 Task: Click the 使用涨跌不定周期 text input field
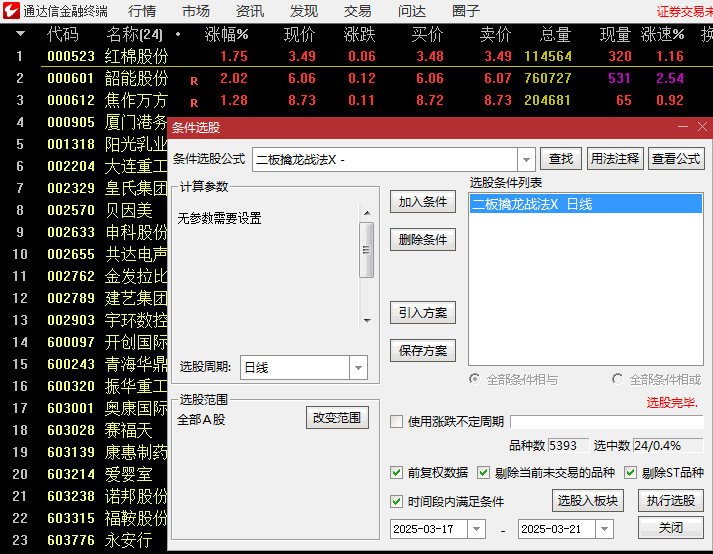click(607, 422)
